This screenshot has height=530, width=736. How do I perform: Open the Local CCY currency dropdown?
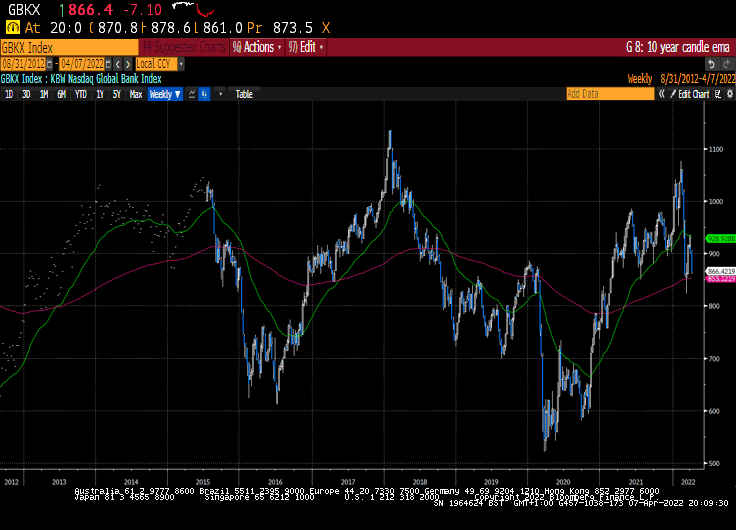(160, 64)
